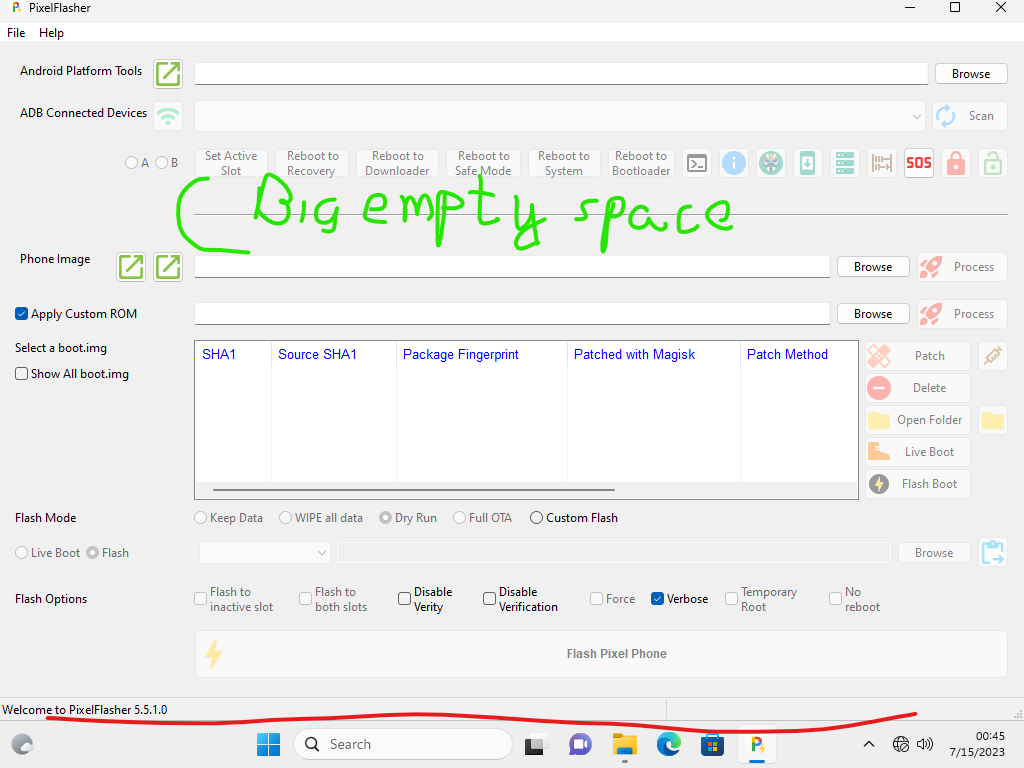This screenshot has width=1024, height=768.
Task: Open the Help menu
Action: pos(51,32)
